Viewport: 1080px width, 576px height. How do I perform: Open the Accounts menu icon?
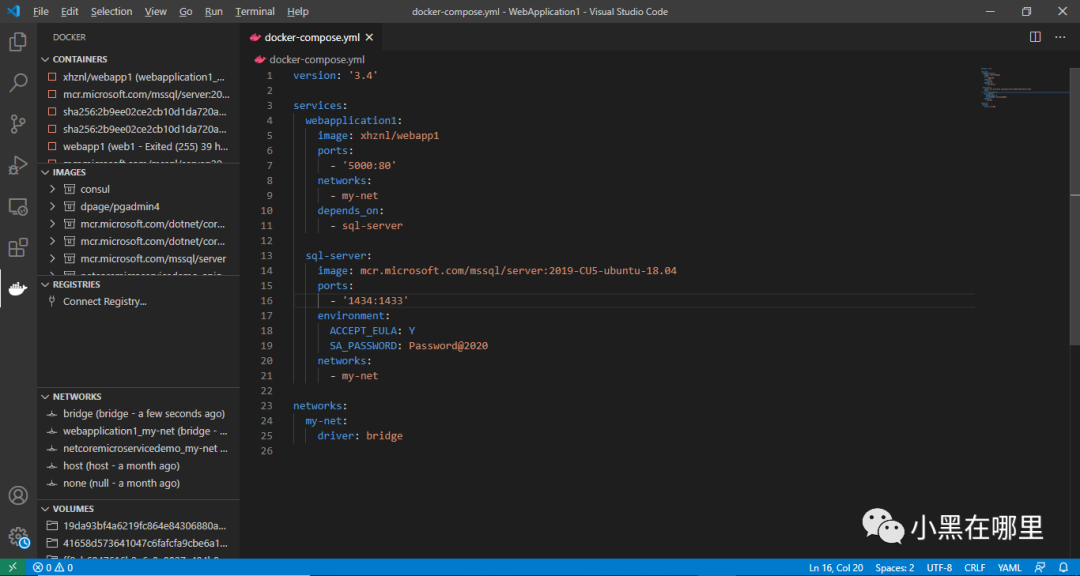point(18,495)
